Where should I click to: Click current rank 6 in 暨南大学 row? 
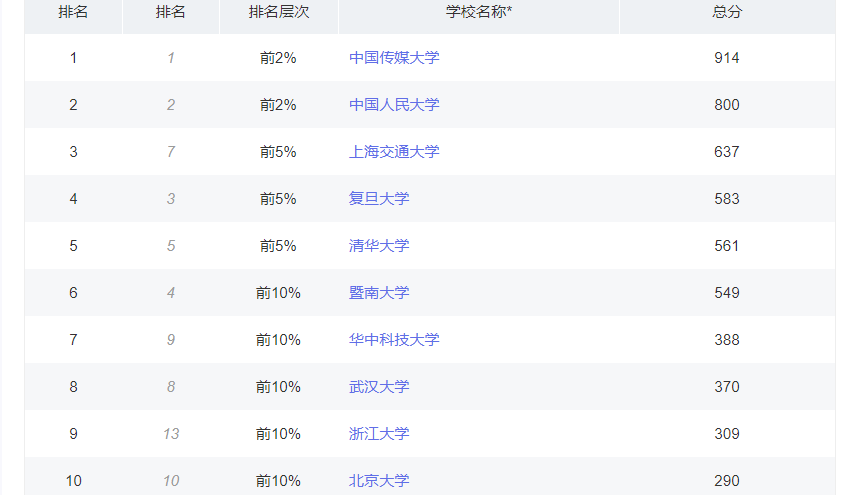coord(73,293)
